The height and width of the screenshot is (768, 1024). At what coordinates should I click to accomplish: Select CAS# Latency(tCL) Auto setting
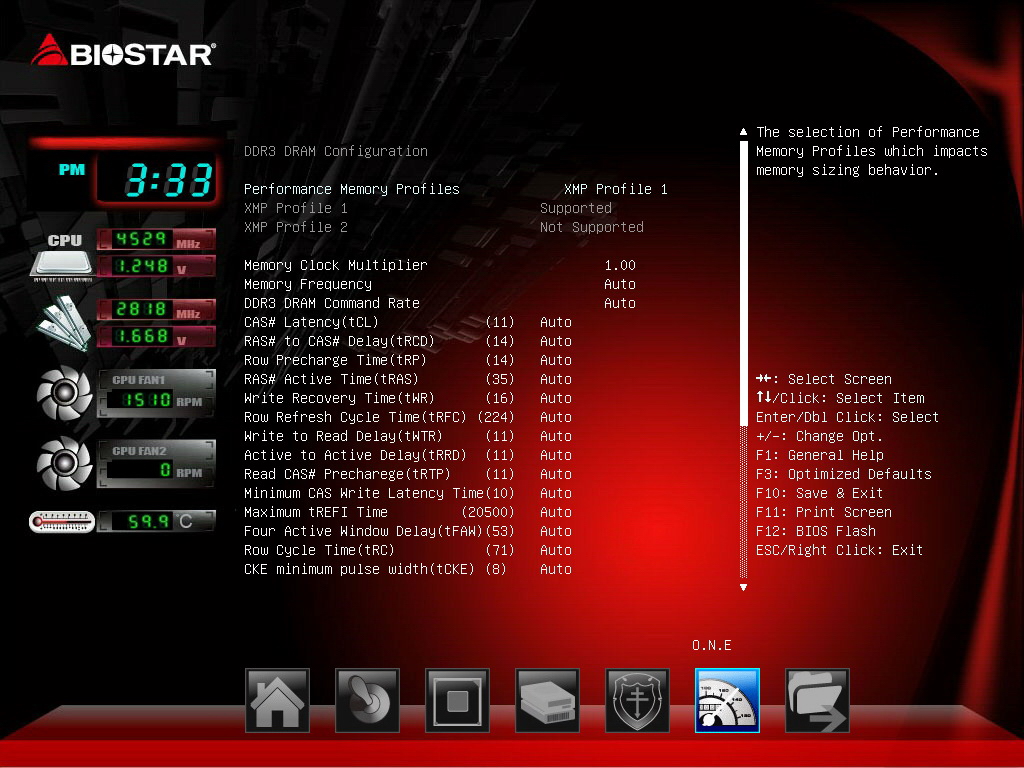click(556, 322)
